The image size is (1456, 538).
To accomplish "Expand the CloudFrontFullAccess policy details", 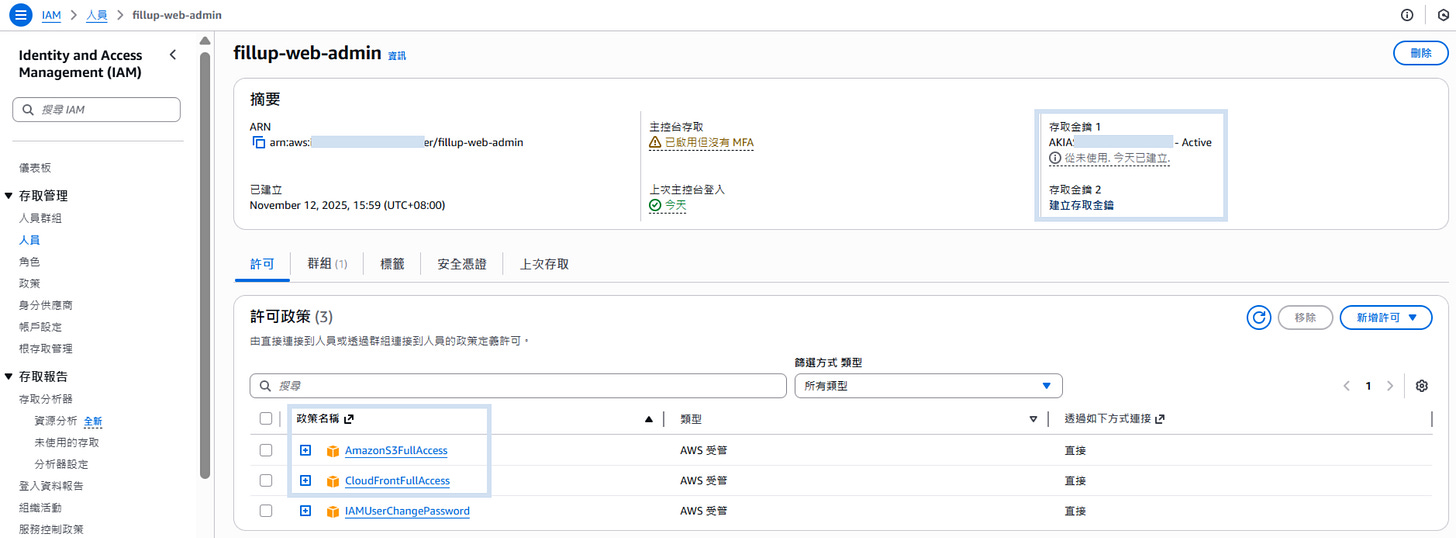I will click(306, 481).
